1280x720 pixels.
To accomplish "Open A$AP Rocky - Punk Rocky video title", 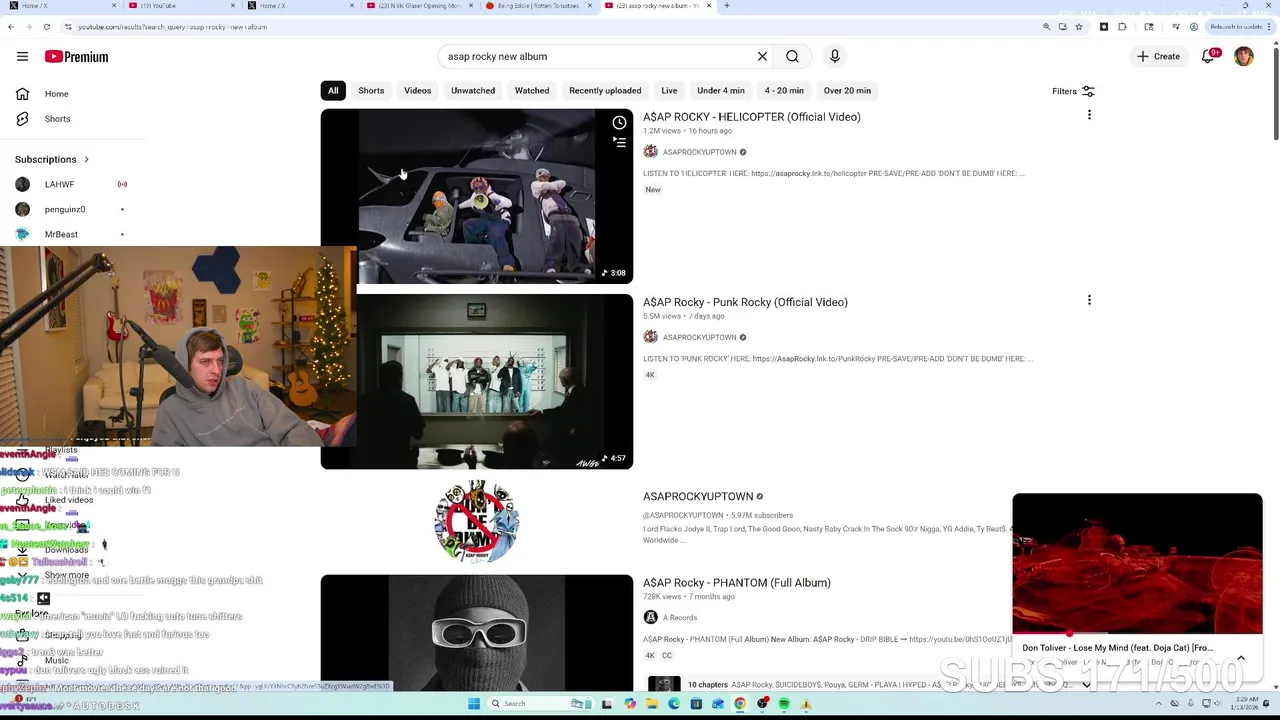I will click(x=745, y=302).
